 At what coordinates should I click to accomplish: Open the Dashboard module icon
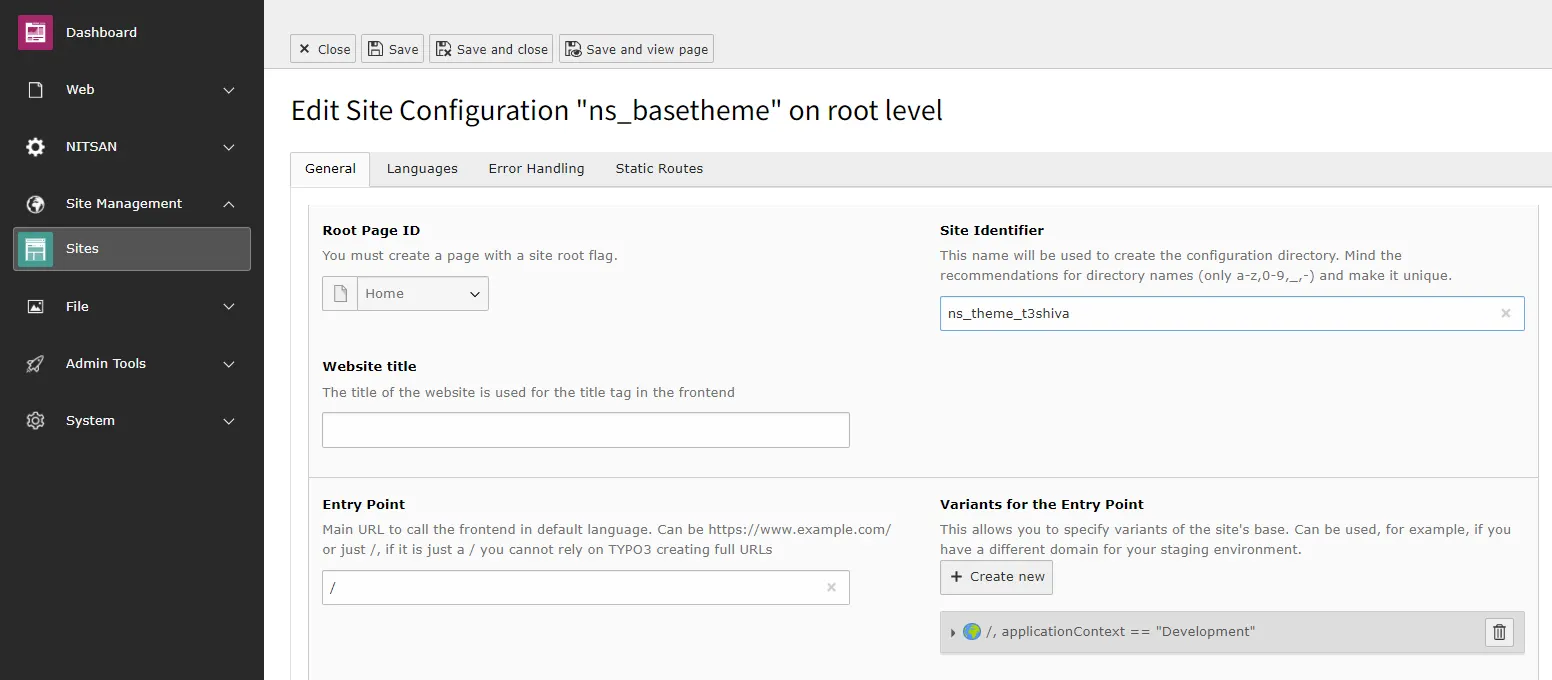(35, 32)
